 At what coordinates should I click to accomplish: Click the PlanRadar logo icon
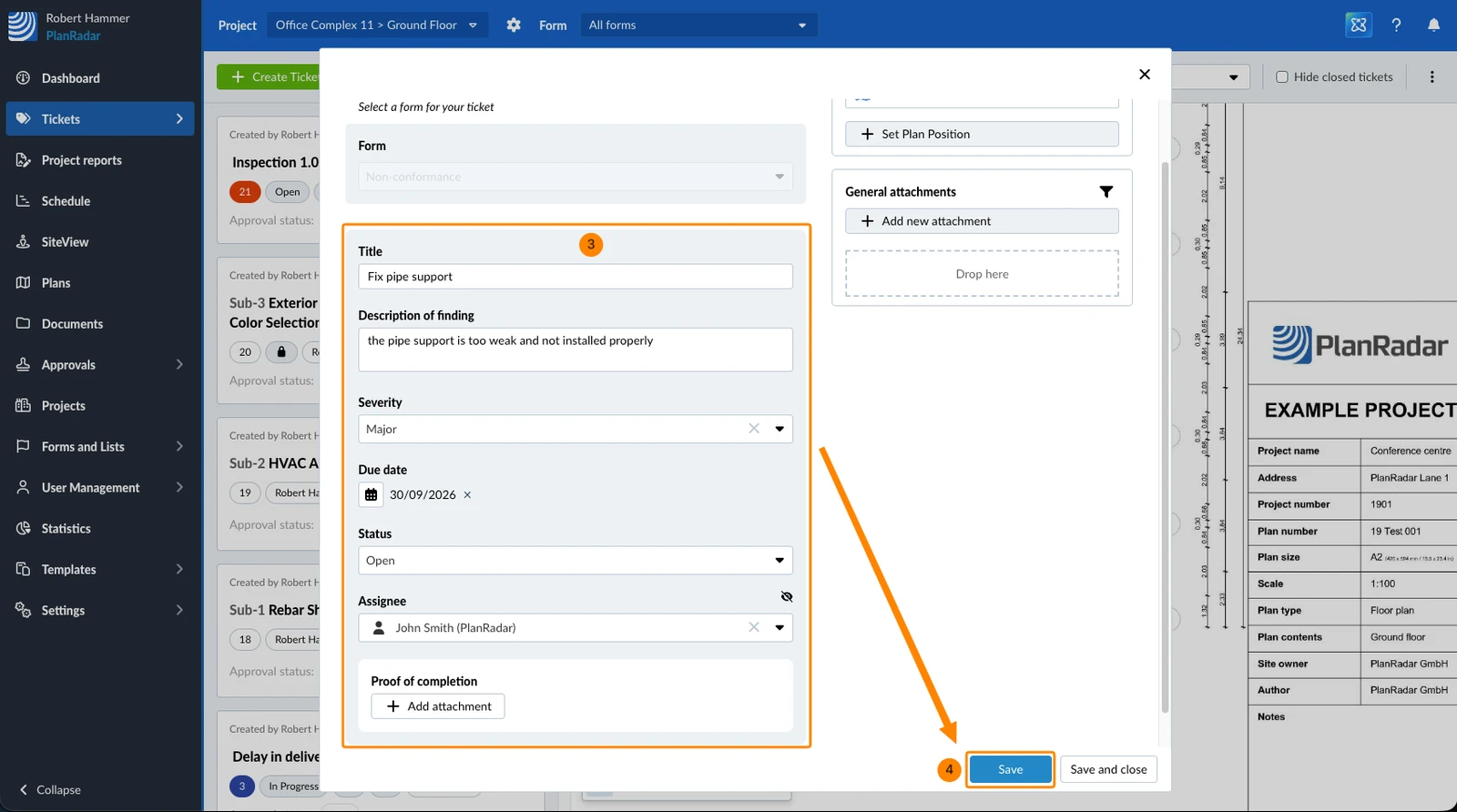(x=22, y=26)
